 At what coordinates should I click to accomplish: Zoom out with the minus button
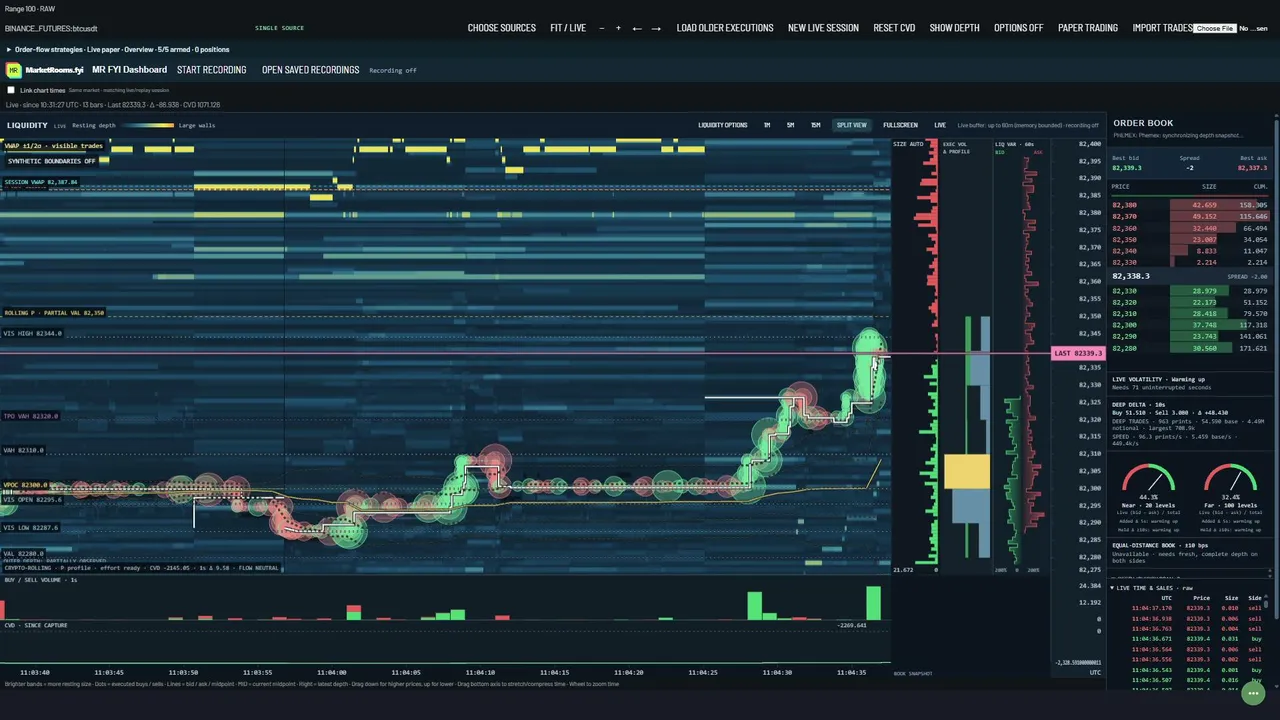[602, 28]
